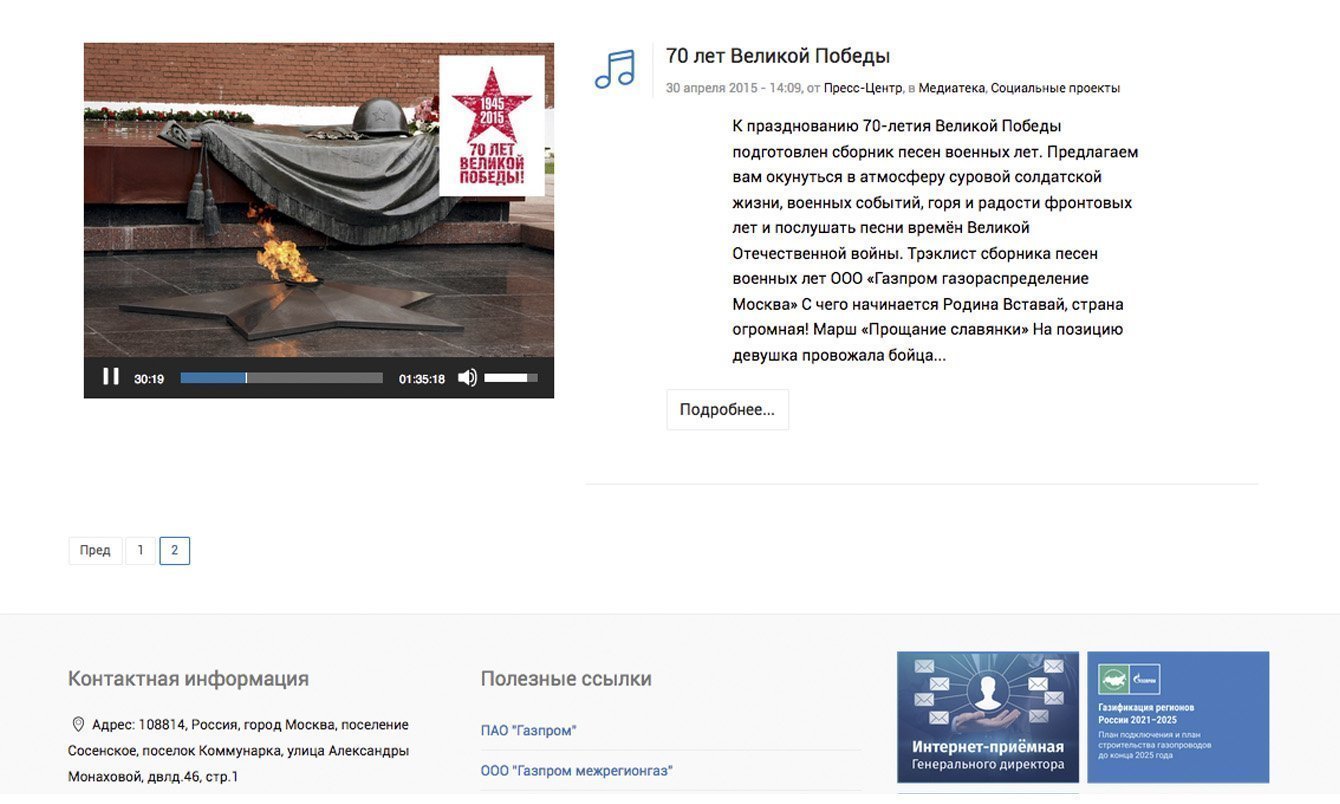Open the Социальные проекты category link

pyautogui.click(x=1055, y=88)
